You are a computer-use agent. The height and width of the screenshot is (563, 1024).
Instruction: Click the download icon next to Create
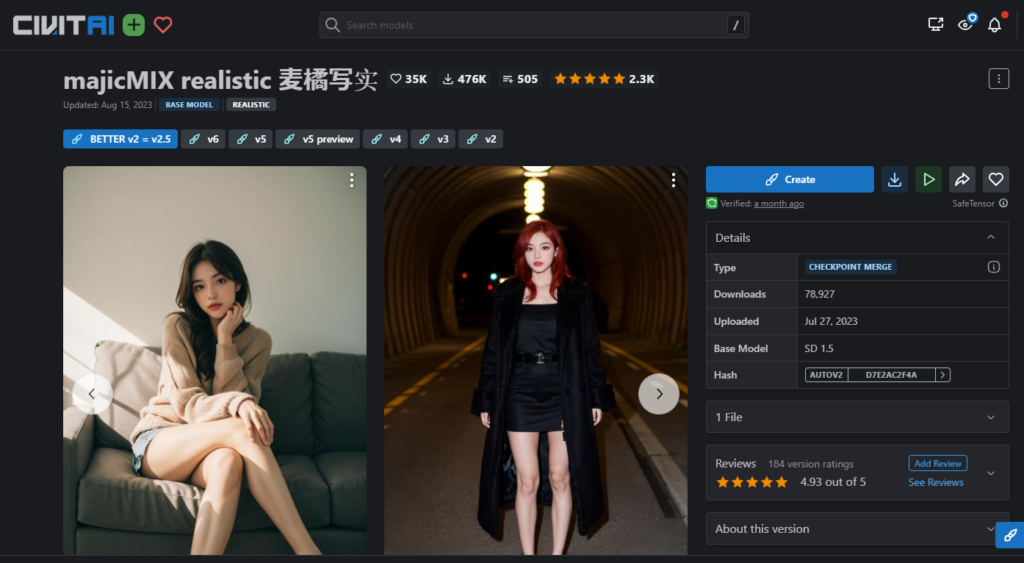tap(895, 179)
